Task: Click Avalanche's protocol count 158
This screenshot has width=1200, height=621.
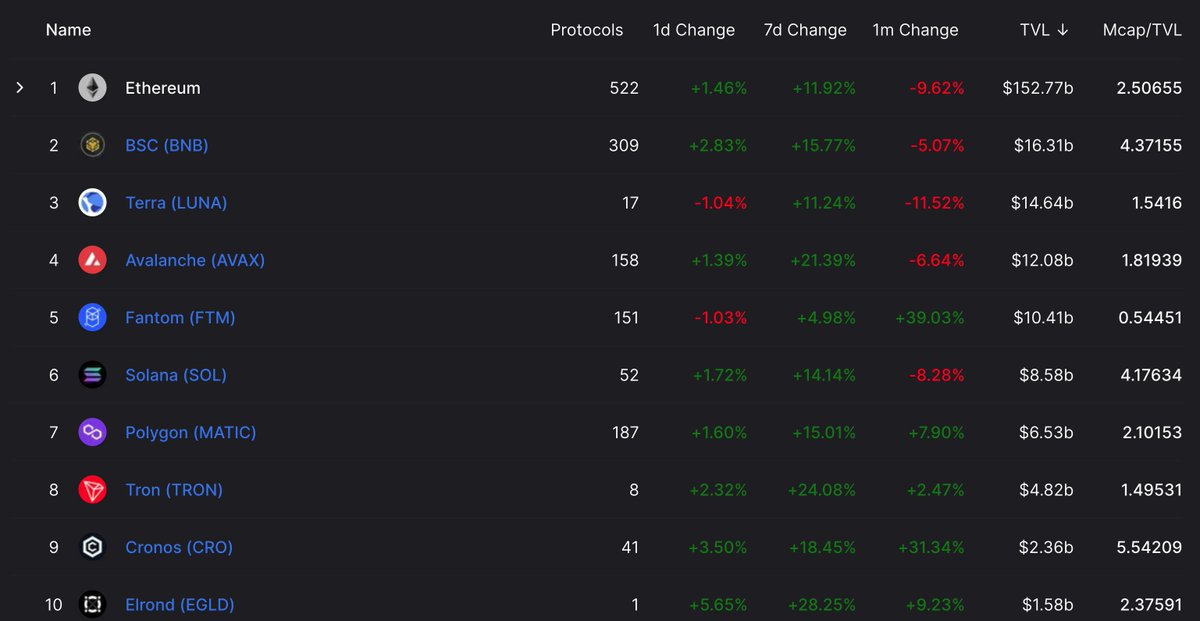Action: [x=625, y=260]
